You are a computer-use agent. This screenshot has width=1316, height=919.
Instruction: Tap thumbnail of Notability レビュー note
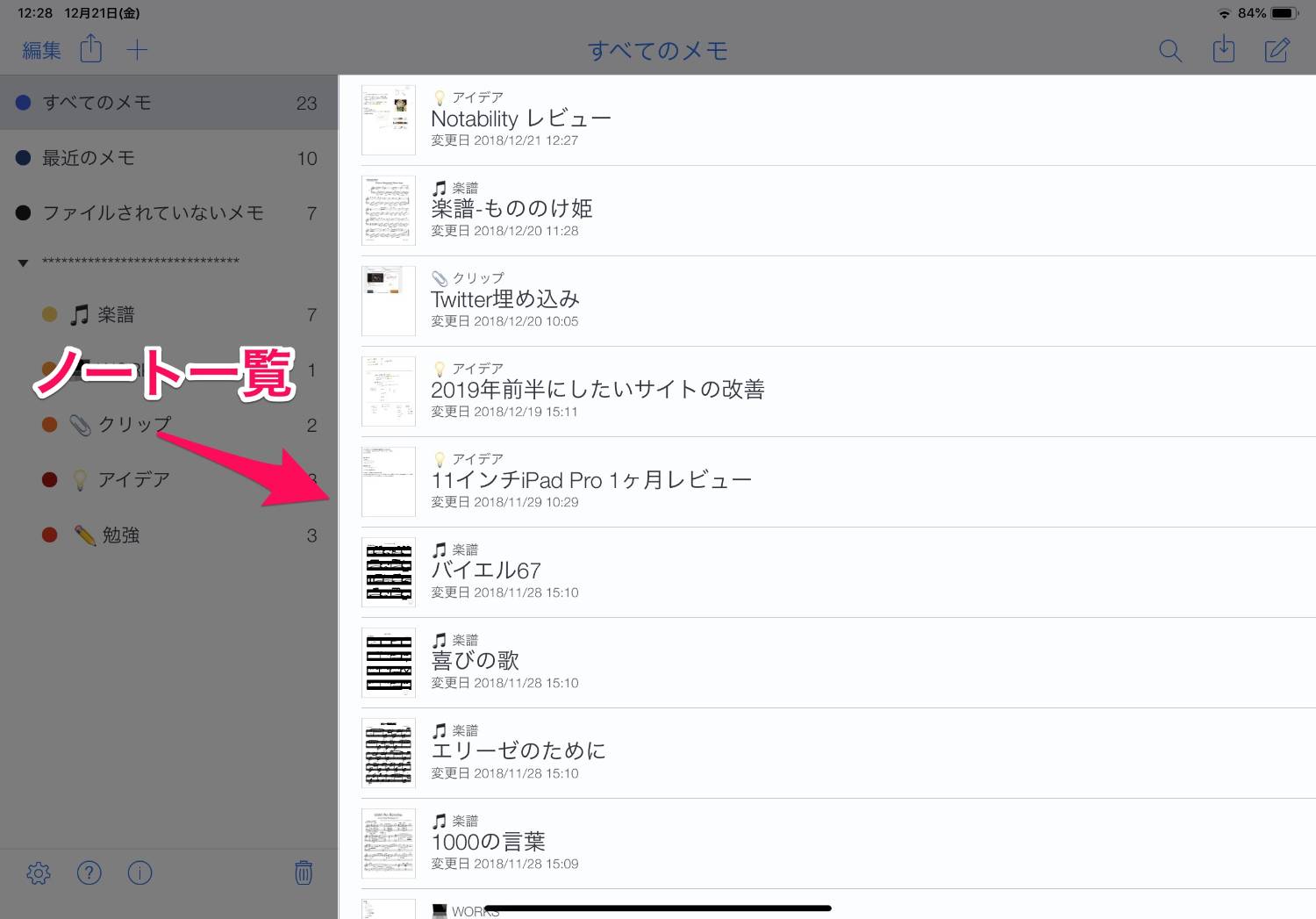[389, 120]
